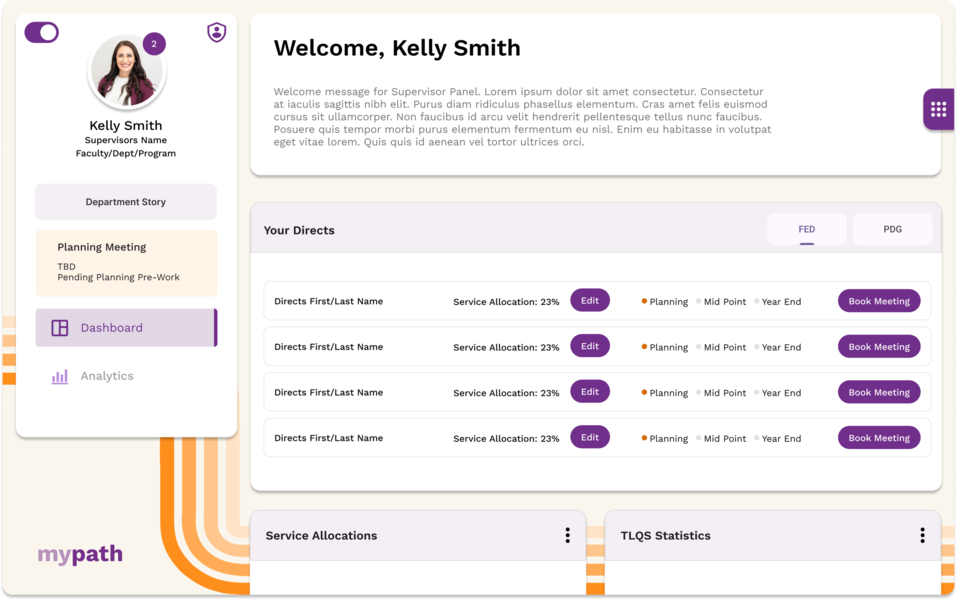Select Planning status dot in first row
The height and width of the screenshot is (600, 957).
(645, 301)
